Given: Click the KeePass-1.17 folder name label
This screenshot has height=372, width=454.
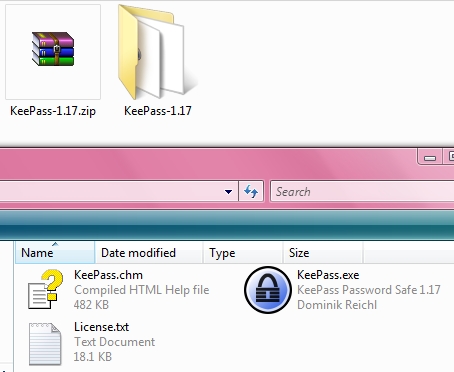Looking at the screenshot, I should coord(158,111).
